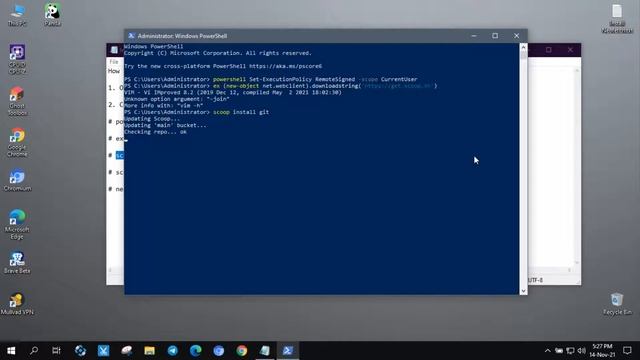Click the PowerShell window title icon

[131, 36]
